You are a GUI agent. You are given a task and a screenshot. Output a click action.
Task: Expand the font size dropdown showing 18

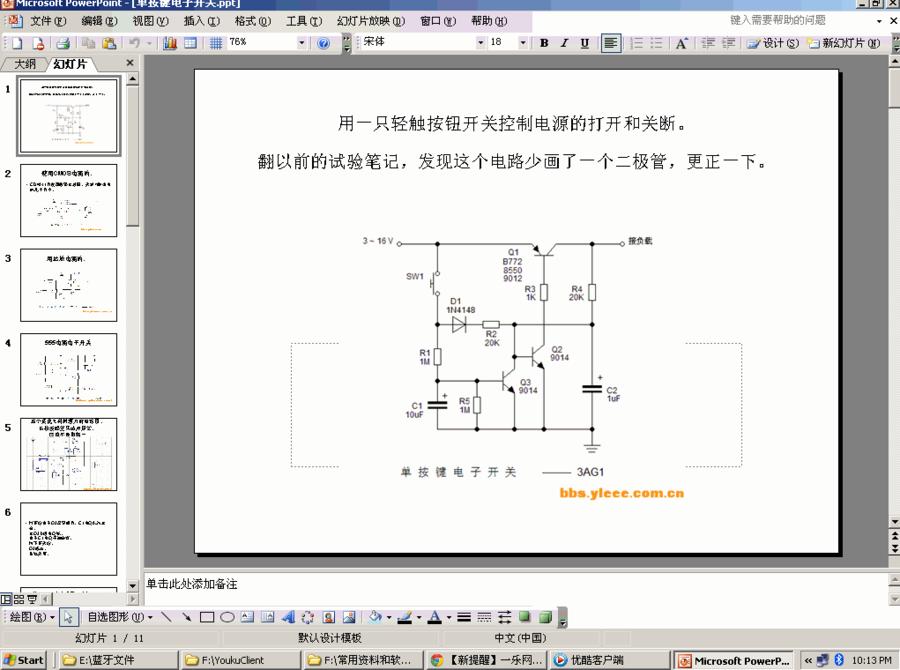(x=522, y=43)
